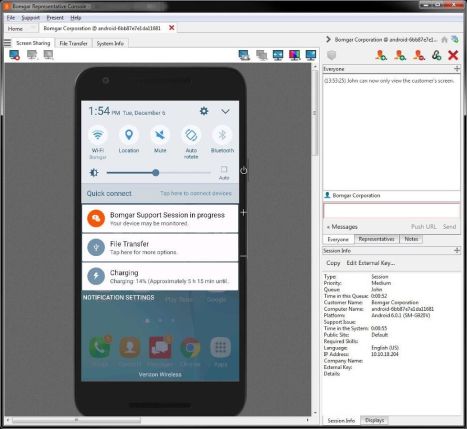Viewport: 467px width, 429px height.
Task: Toggle Bluetooth on the phone
Action: (x=222, y=135)
